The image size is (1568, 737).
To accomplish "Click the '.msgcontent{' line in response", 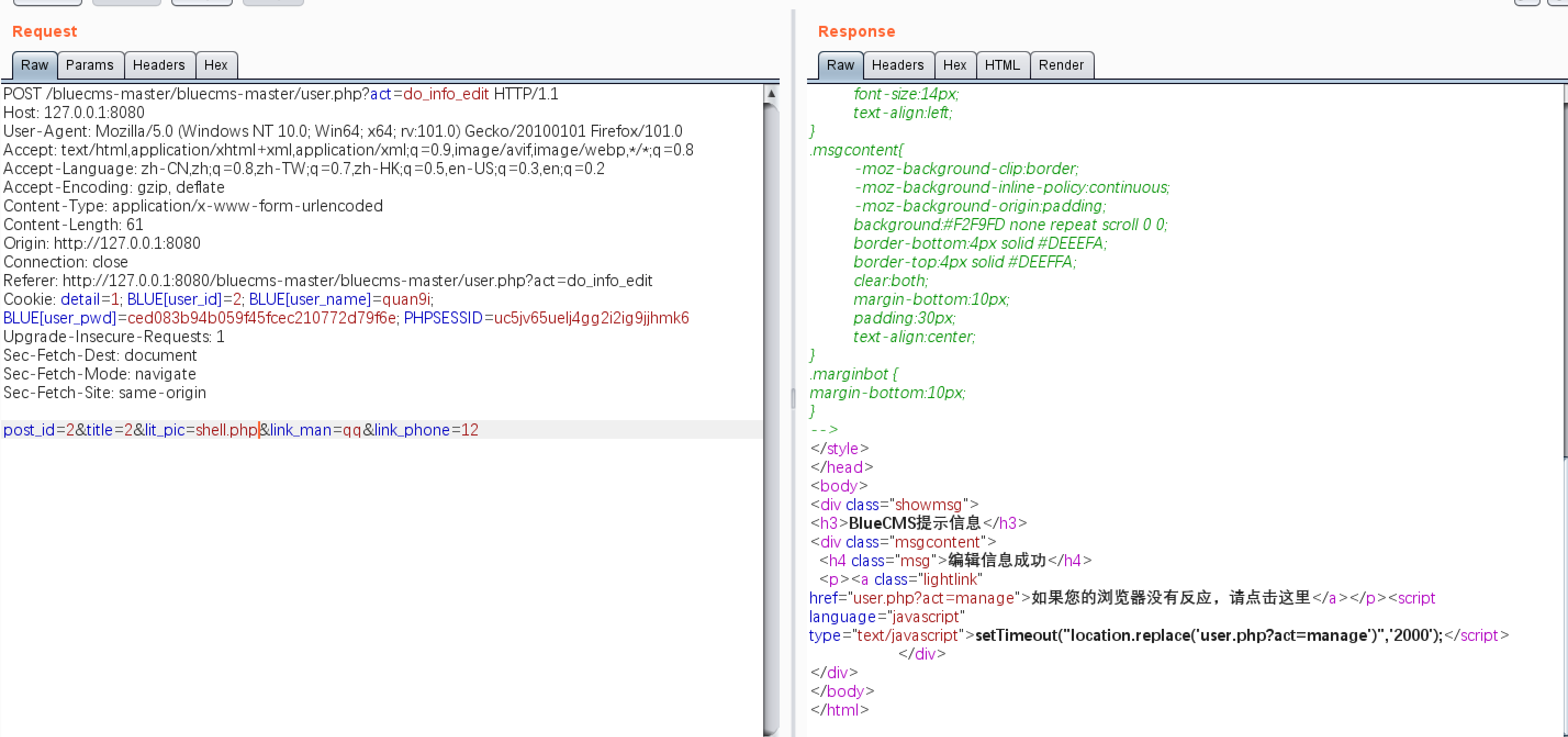I will [x=857, y=150].
